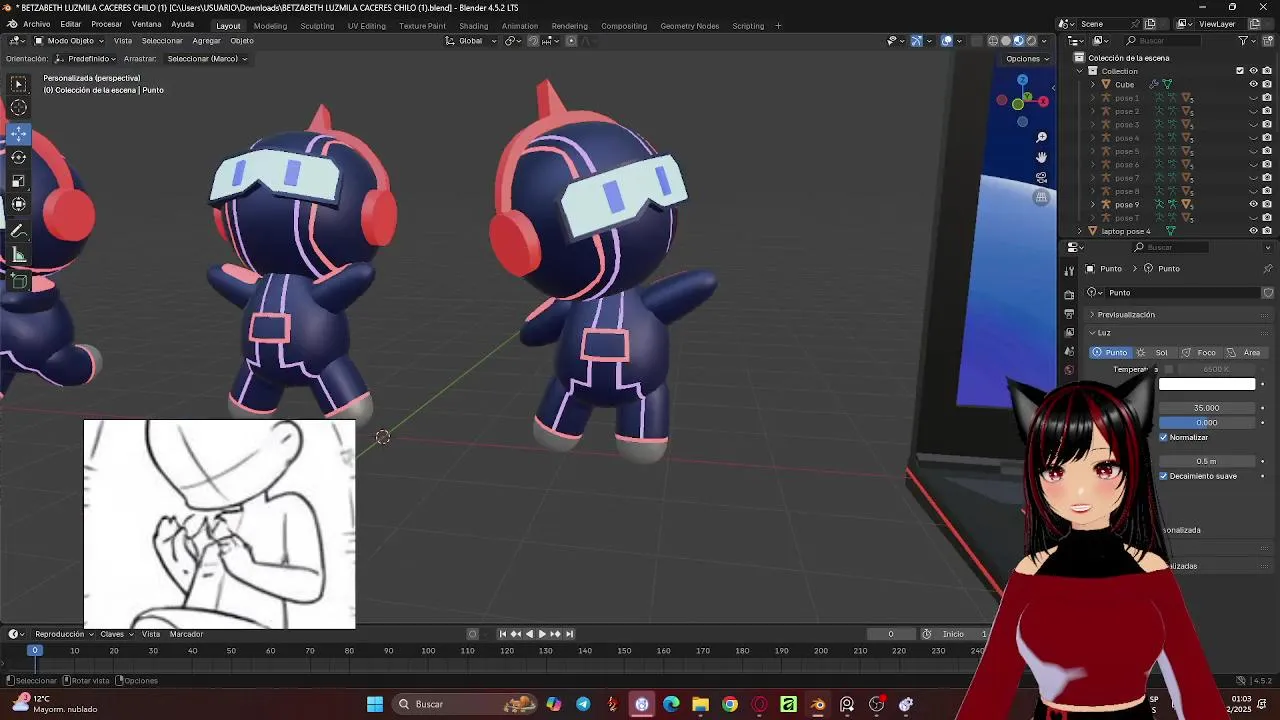This screenshot has height=720, width=1280.
Task: Open the Output properties tab
Action: 1069,314
